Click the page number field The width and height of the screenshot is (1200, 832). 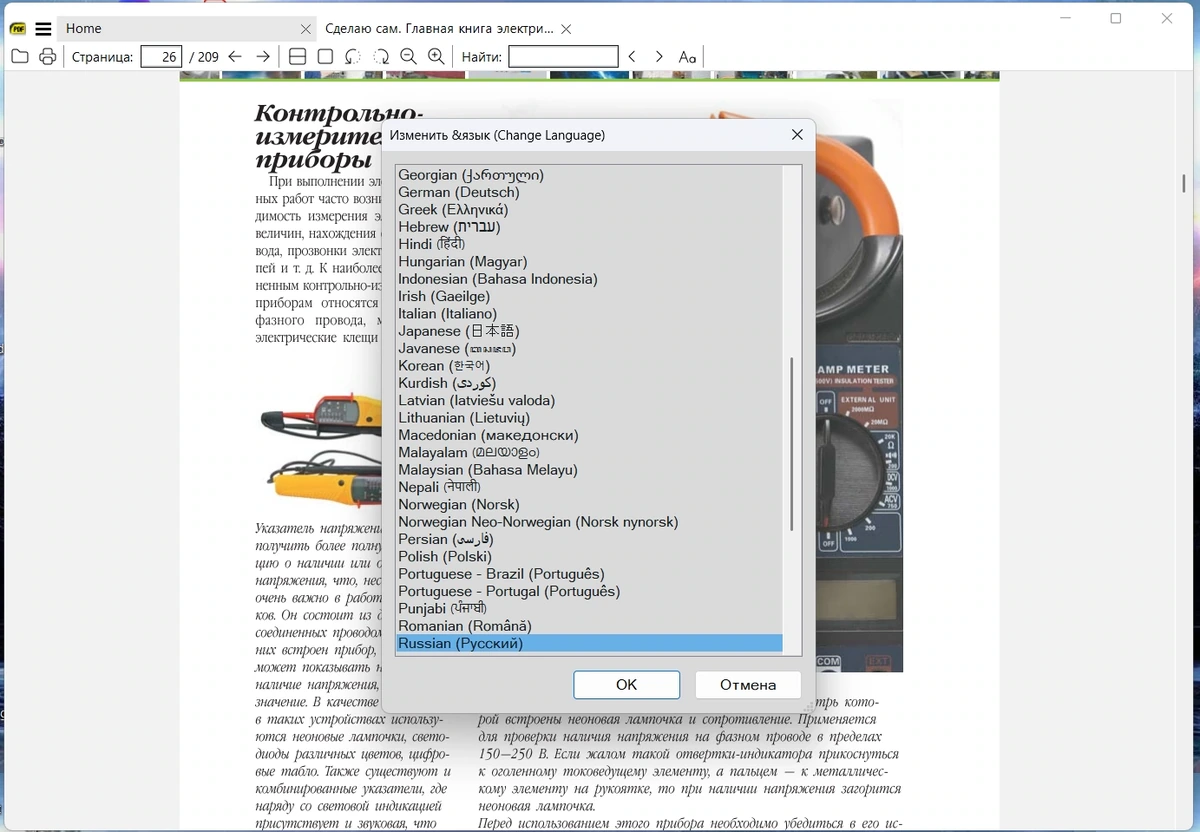pyautogui.click(x=161, y=57)
